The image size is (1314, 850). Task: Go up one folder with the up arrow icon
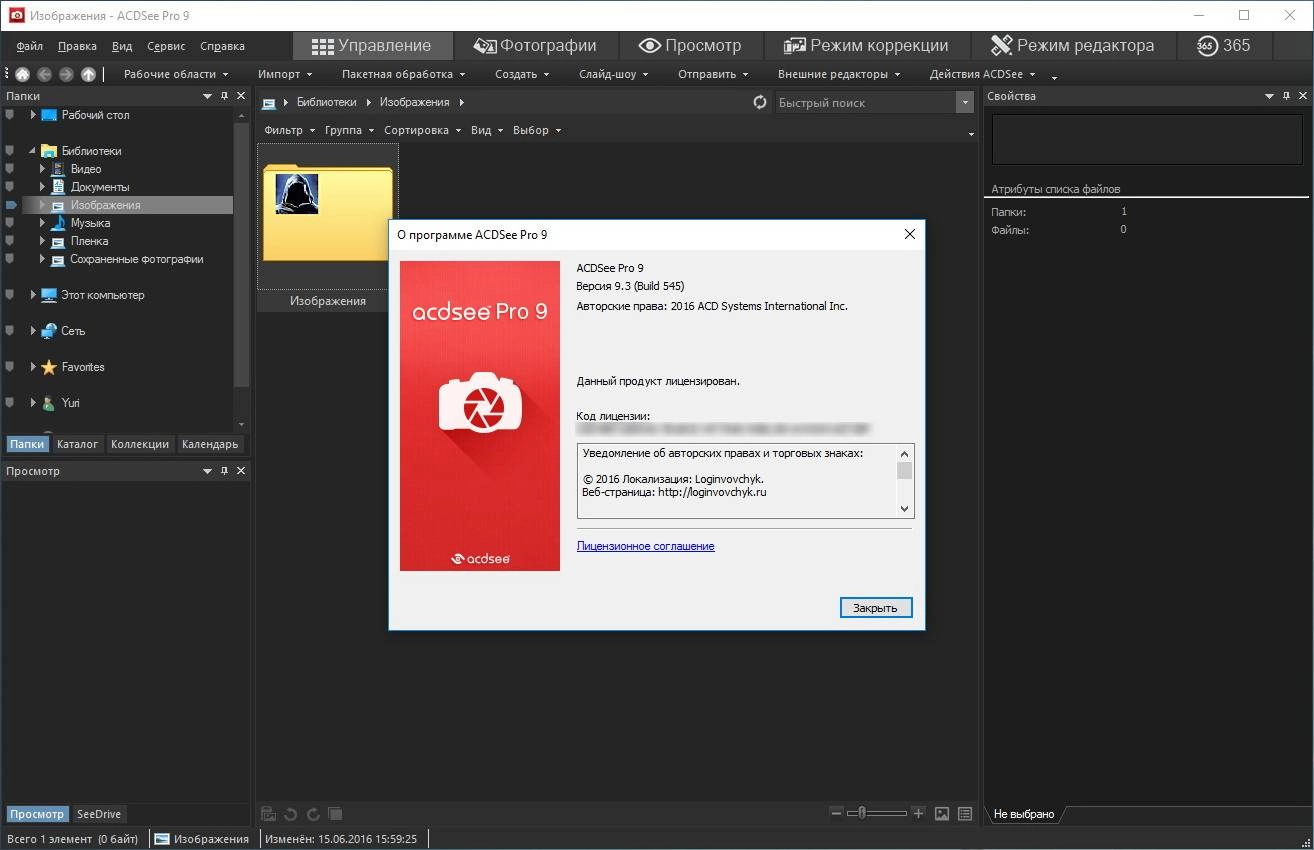pos(88,74)
